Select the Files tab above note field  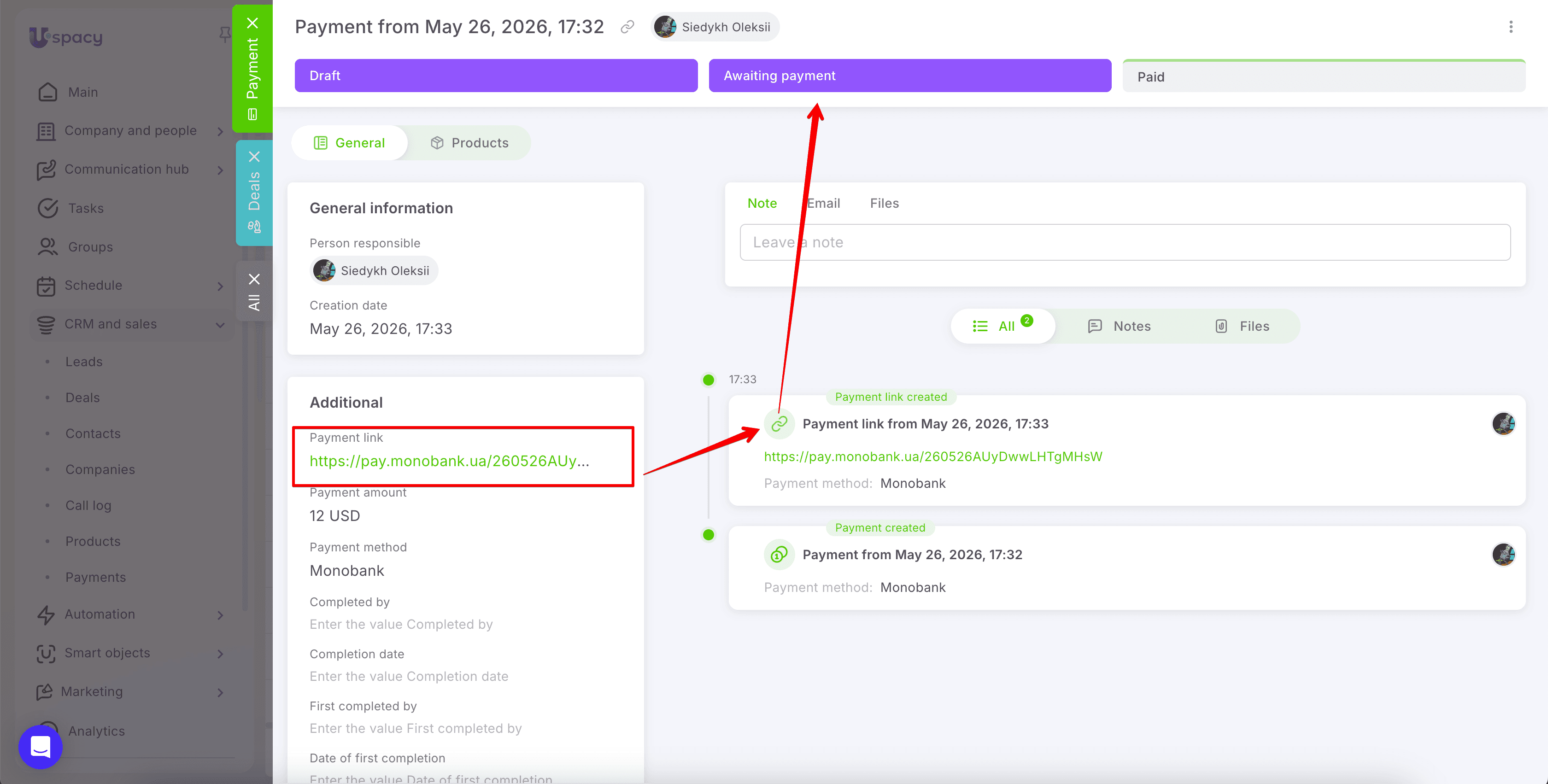click(x=884, y=204)
